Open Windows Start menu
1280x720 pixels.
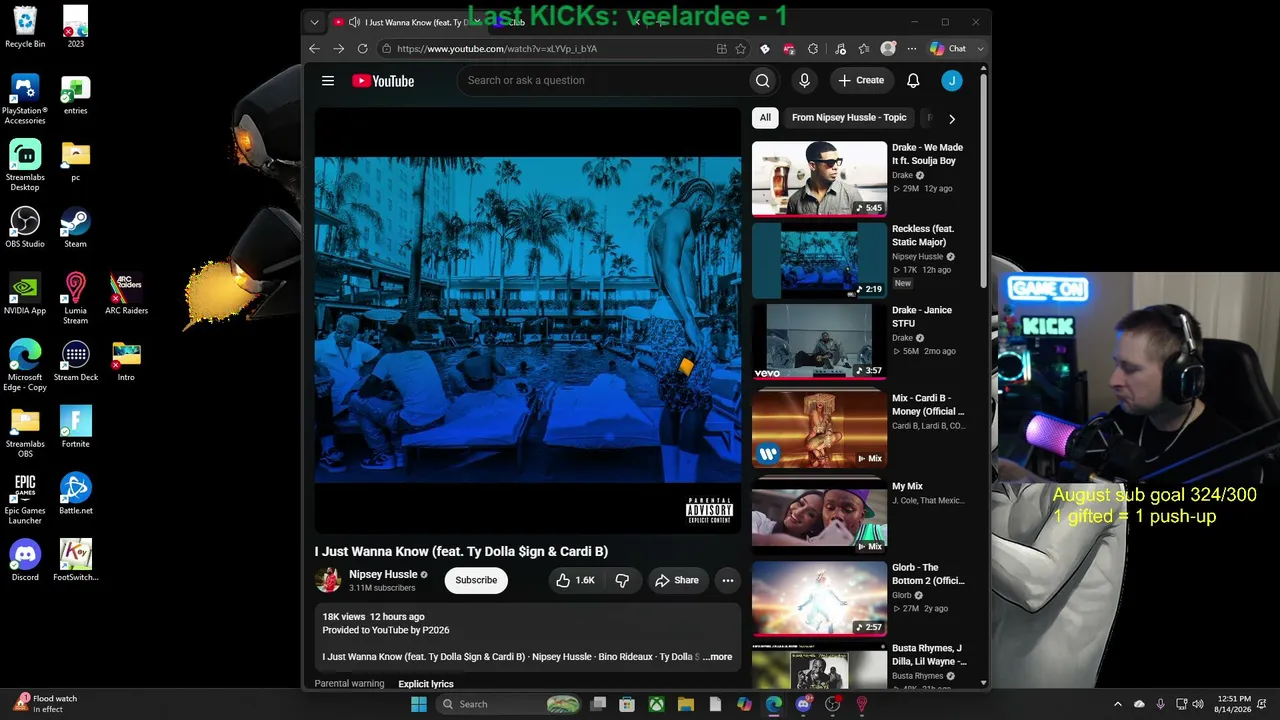[419, 704]
